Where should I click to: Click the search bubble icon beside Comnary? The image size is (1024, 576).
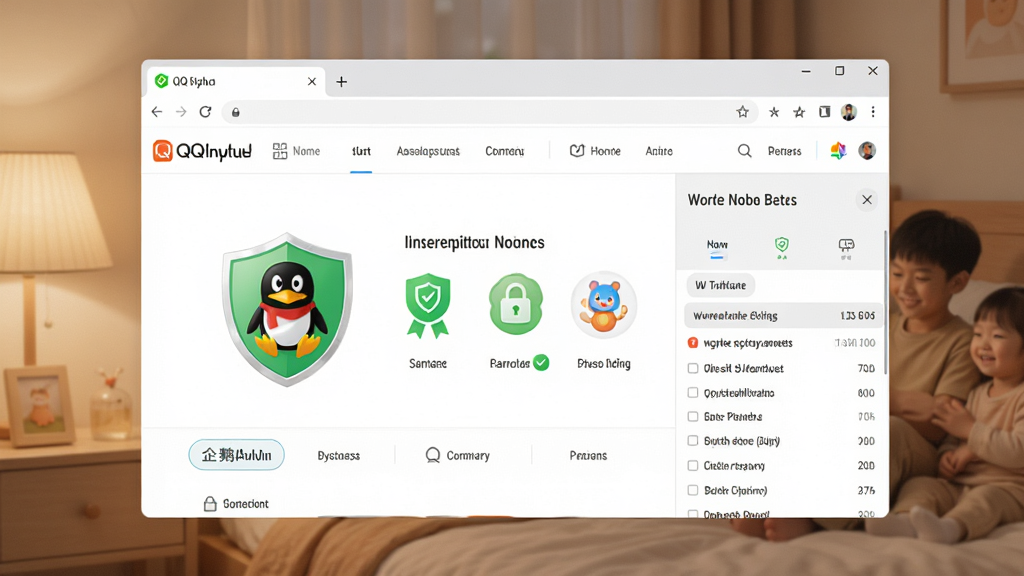[x=432, y=455]
